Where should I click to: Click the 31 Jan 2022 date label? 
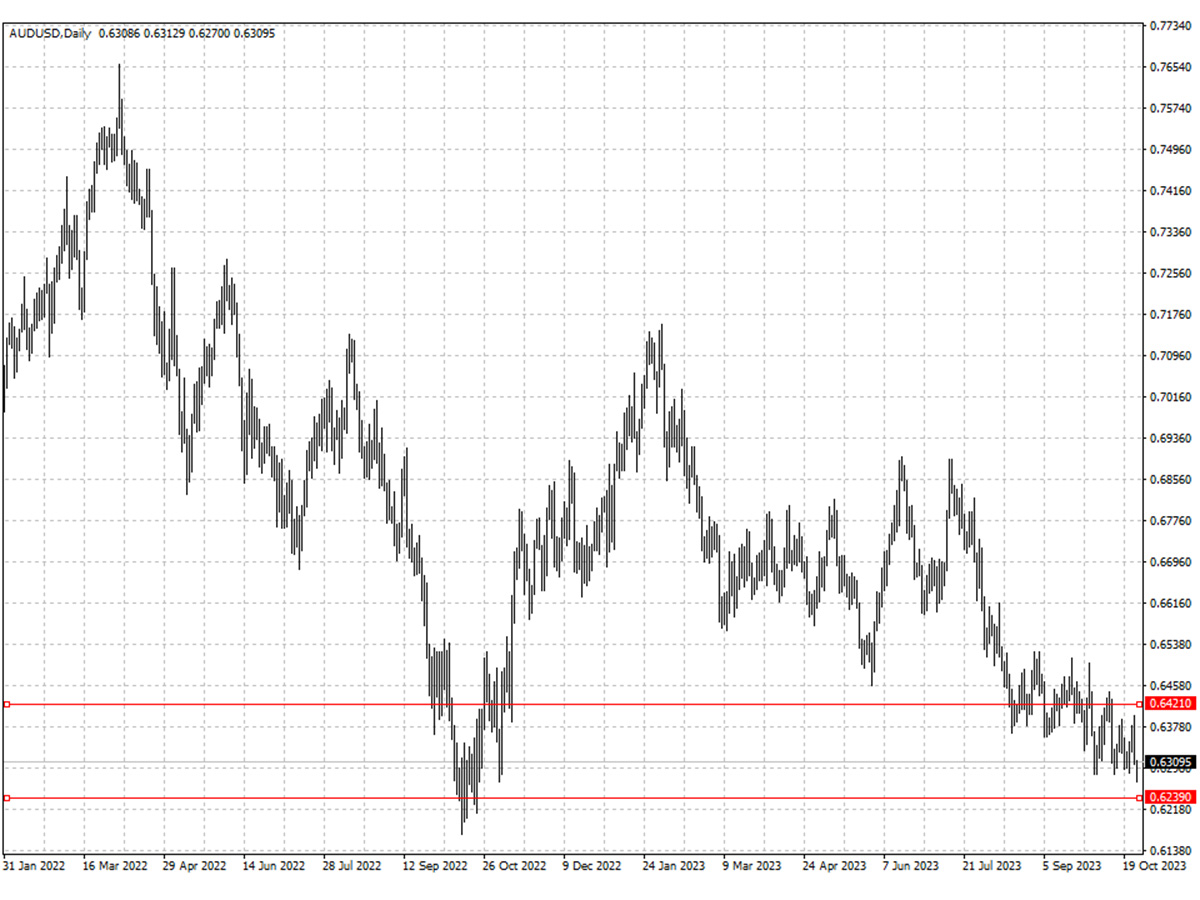34,866
